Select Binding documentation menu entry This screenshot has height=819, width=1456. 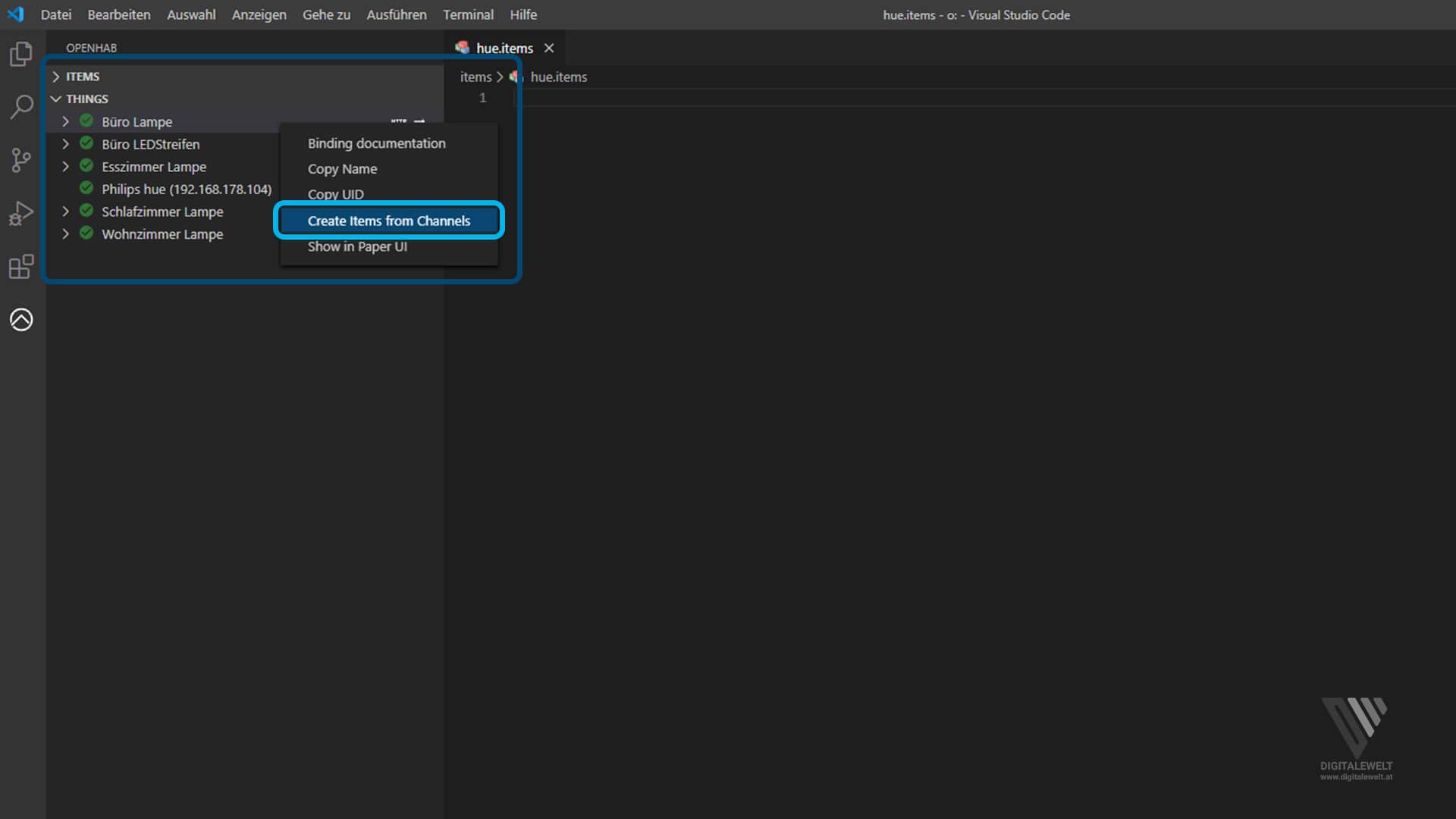coord(376,143)
